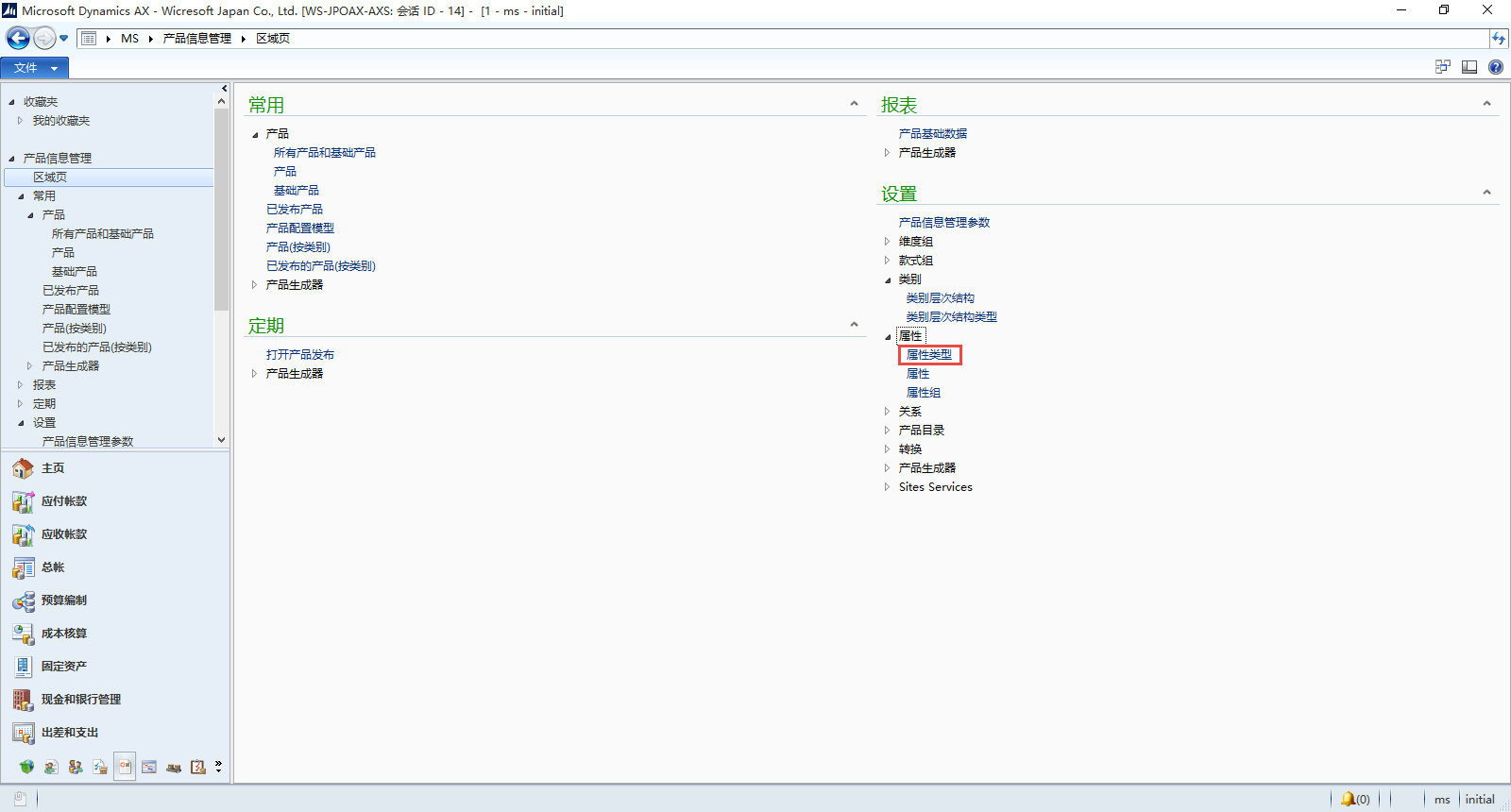Click the notification bell in status bar

[x=1348, y=799]
